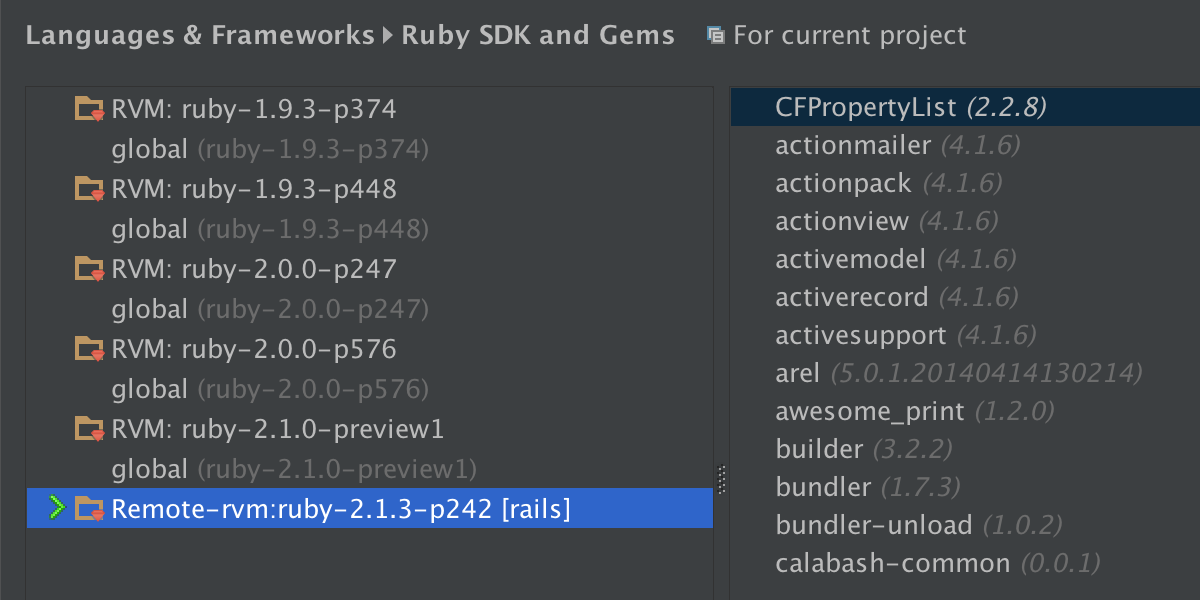Viewport: 1200px width, 600px height.
Task: Click the RVM ruby-2.0.0-p576 folder icon
Action: [x=90, y=348]
